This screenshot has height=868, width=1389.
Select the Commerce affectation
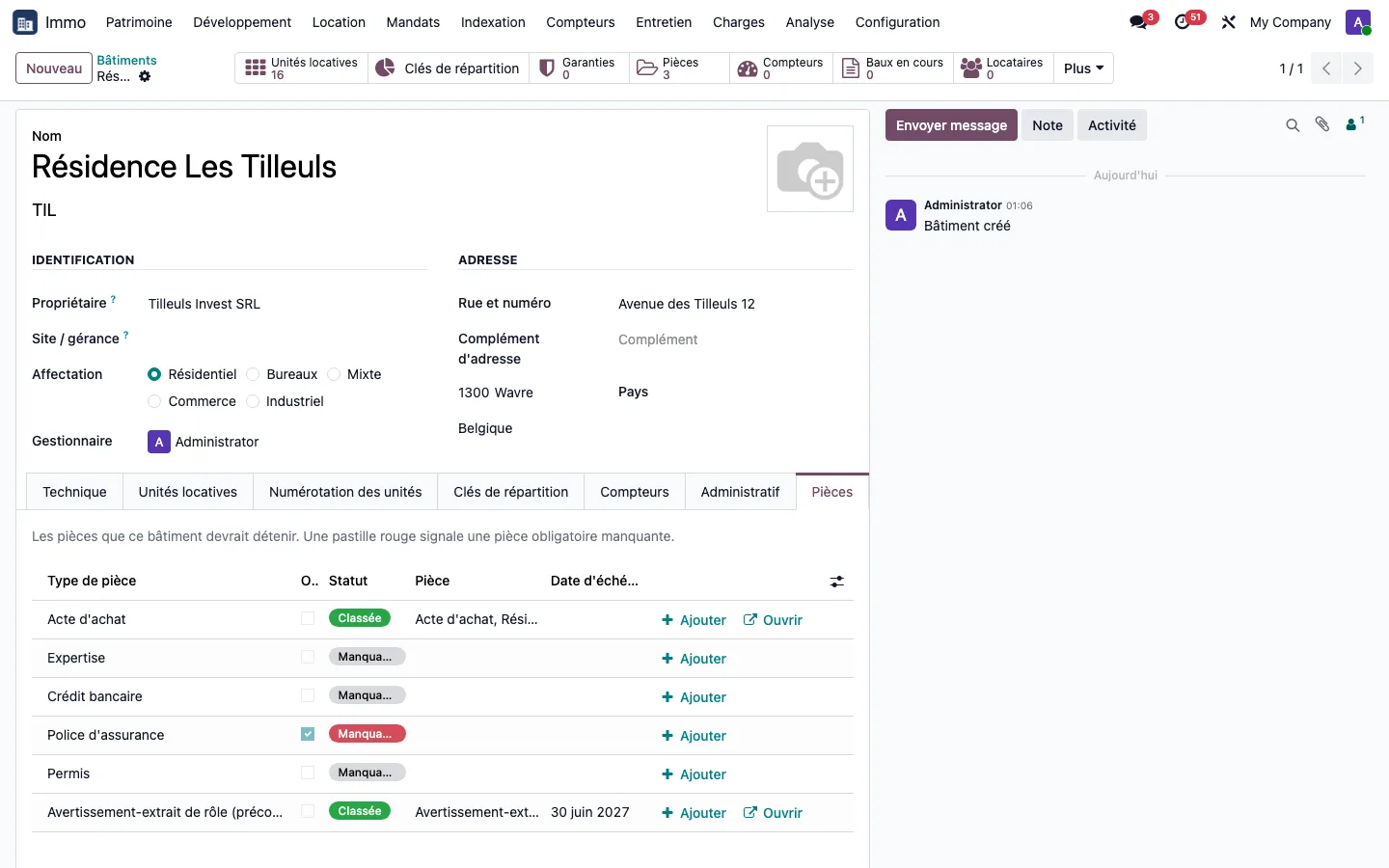pyautogui.click(x=154, y=401)
